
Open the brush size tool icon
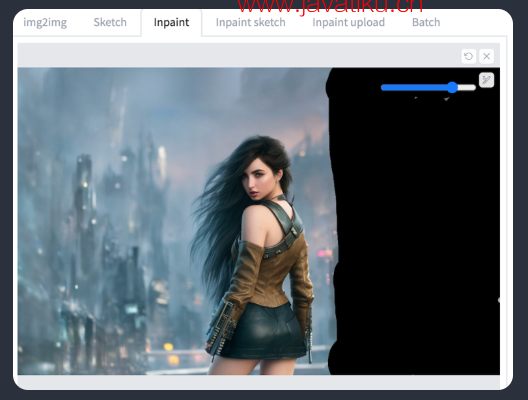click(x=486, y=80)
